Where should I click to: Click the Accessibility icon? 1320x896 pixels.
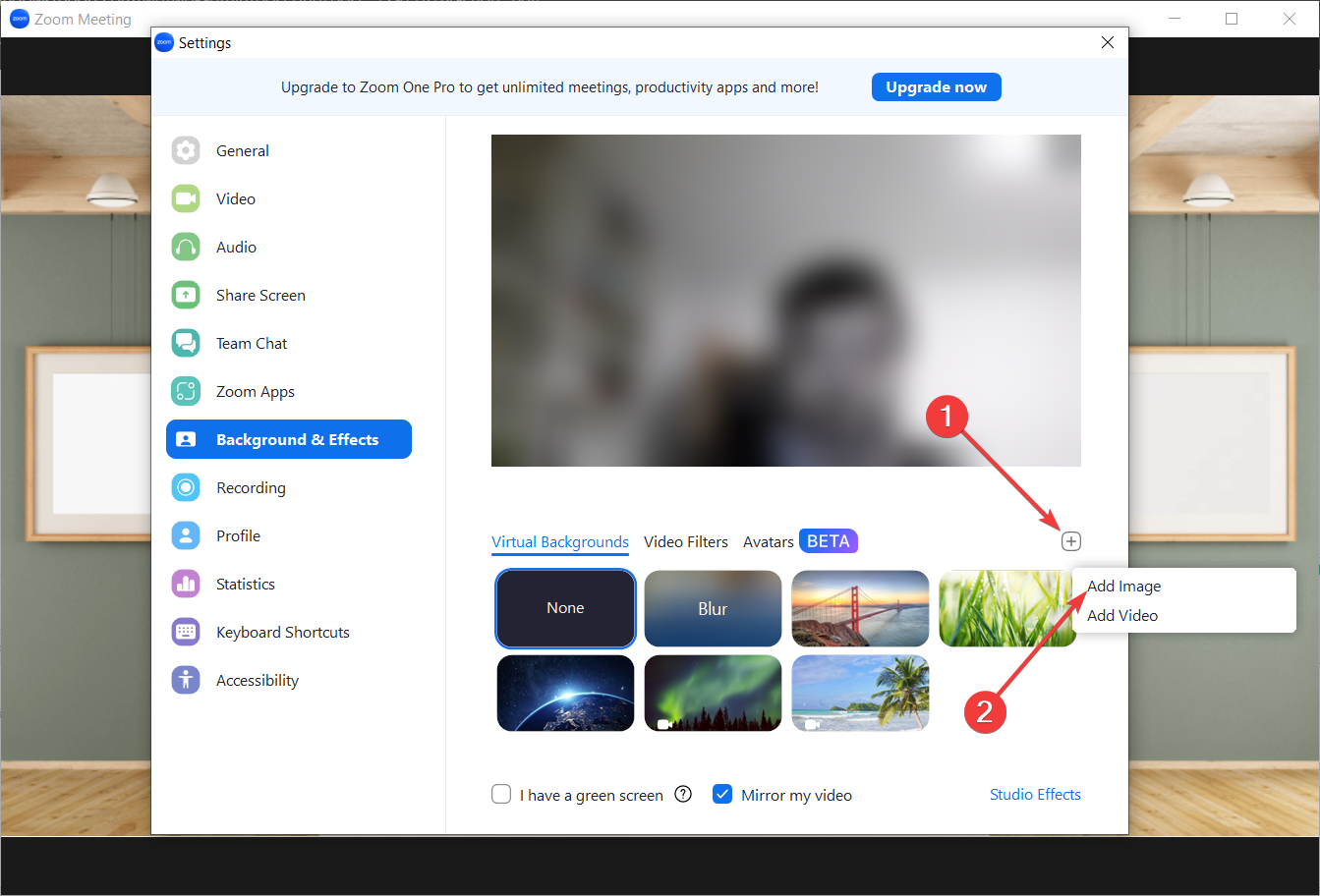click(x=186, y=680)
